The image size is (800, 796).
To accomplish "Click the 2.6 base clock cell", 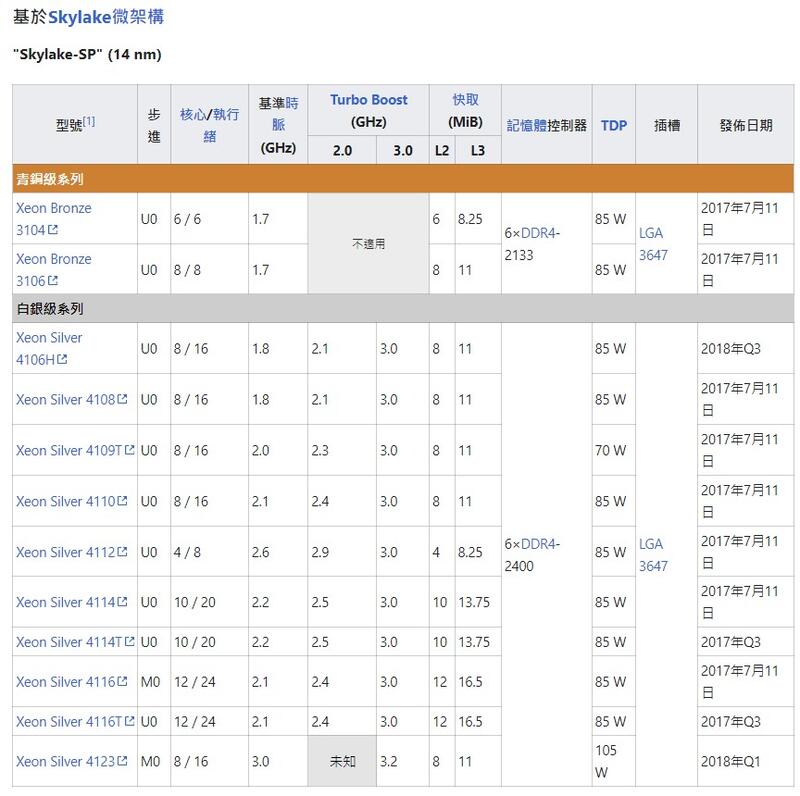I will click(x=278, y=552).
